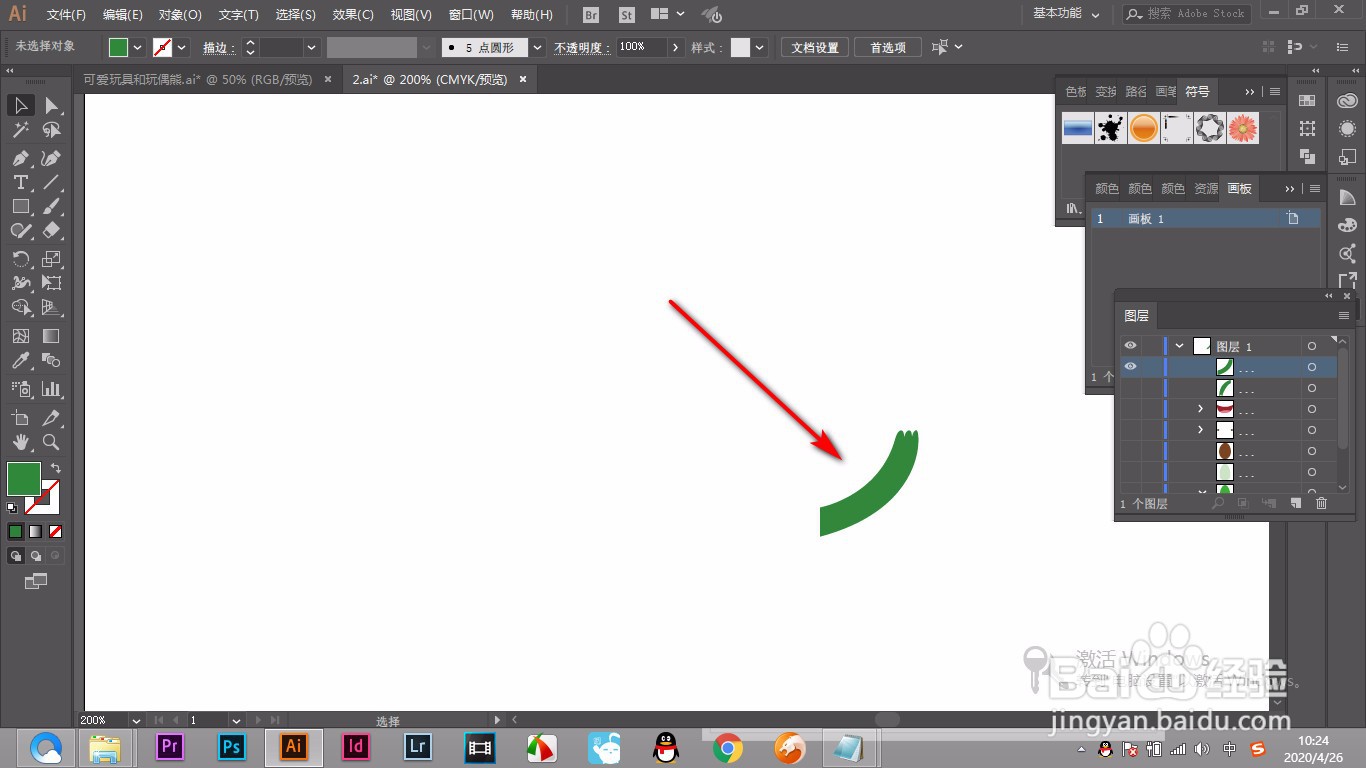Select the Pen tool
This screenshot has width=1366, height=768.
click(20, 158)
